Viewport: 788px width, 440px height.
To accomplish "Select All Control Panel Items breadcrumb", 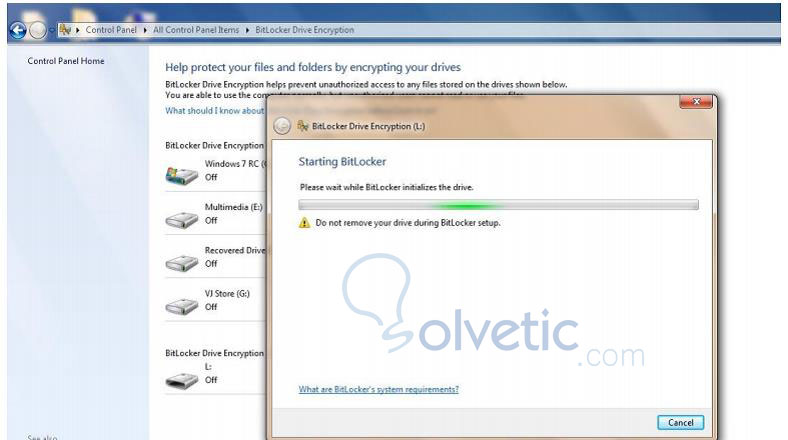I will pyautogui.click(x=196, y=30).
